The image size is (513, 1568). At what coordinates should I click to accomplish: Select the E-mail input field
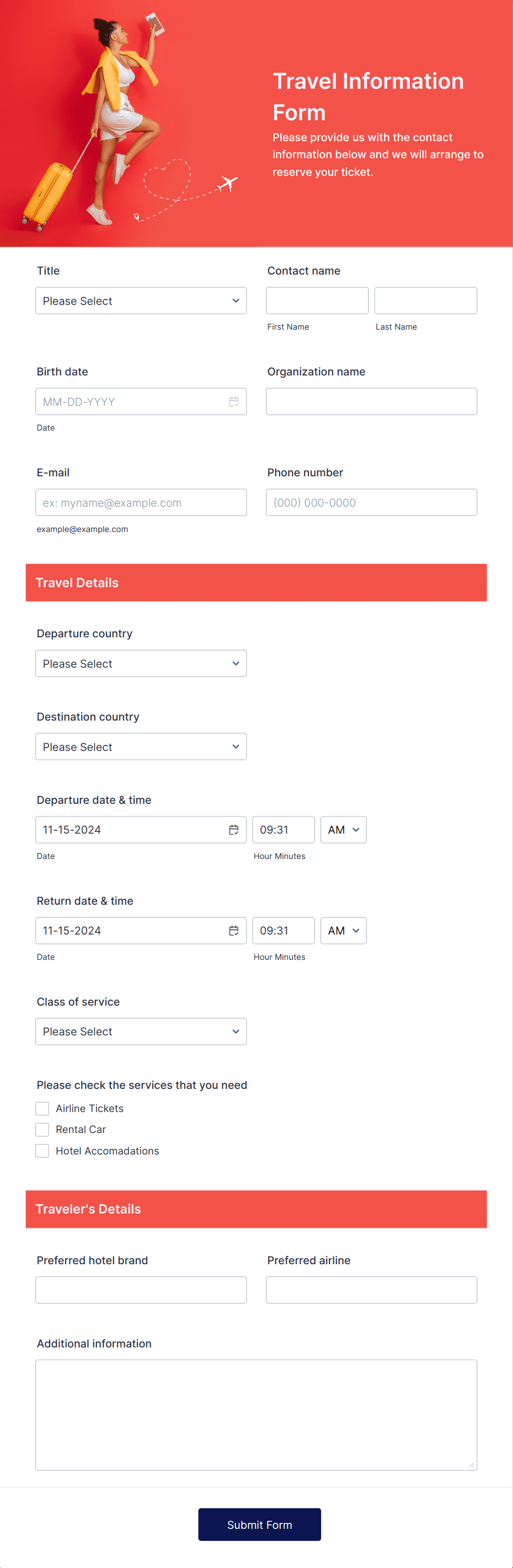pyautogui.click(x=141, y=502)
